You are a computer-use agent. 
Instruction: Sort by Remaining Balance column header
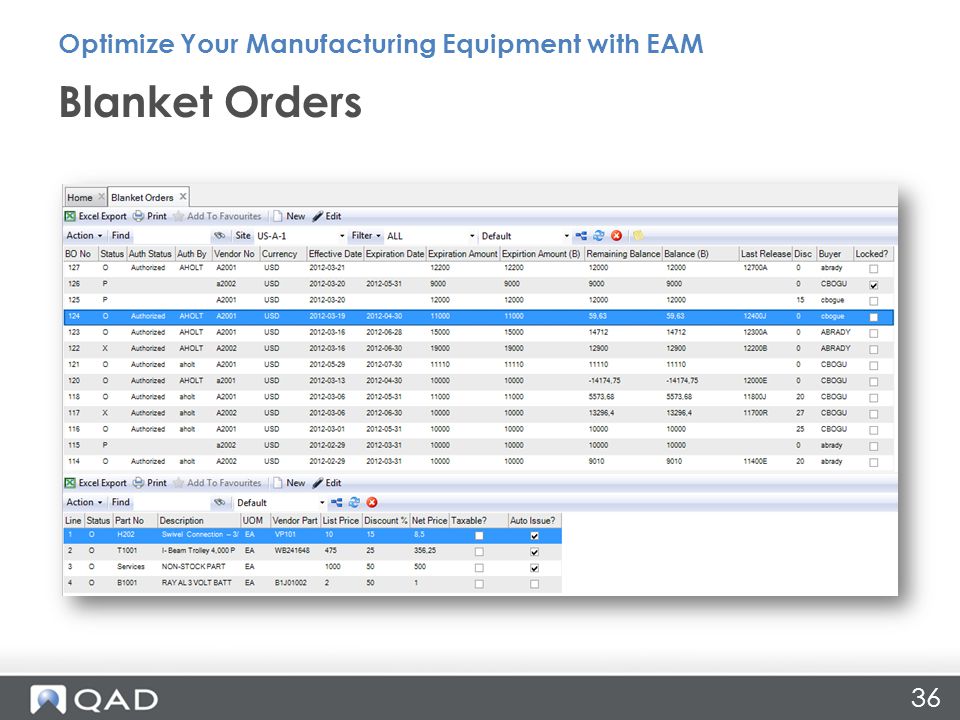[623, 253]
